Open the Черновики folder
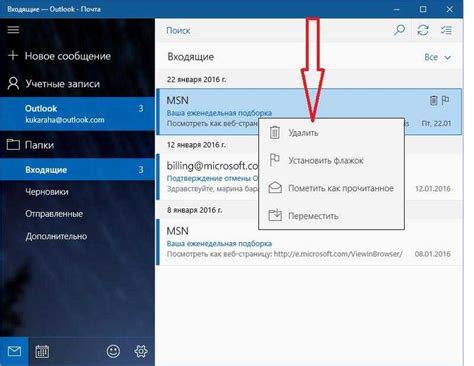The width and height of the screenshot is (474, 366). (47, 192)
